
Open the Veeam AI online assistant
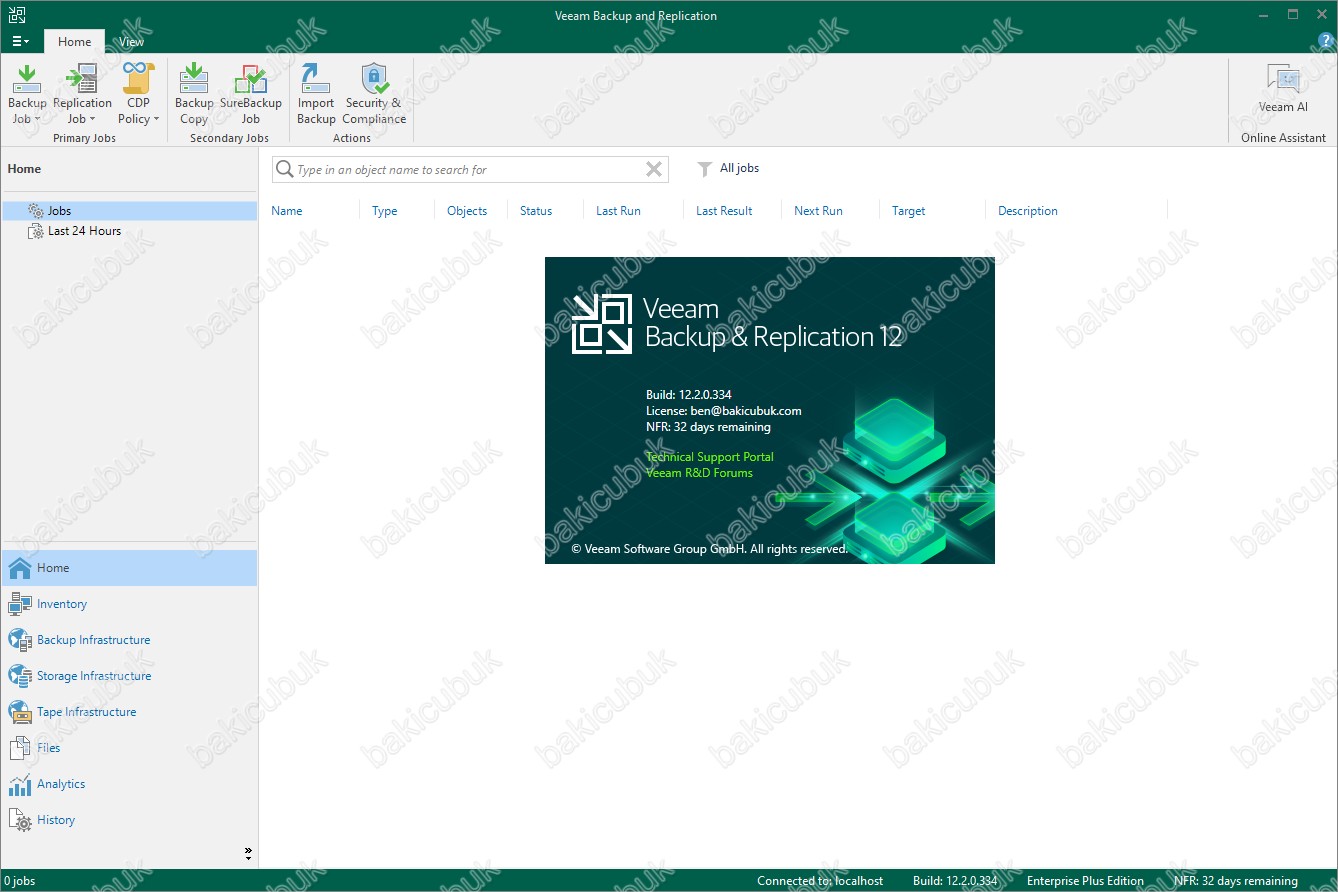(x=1283, y=88)
